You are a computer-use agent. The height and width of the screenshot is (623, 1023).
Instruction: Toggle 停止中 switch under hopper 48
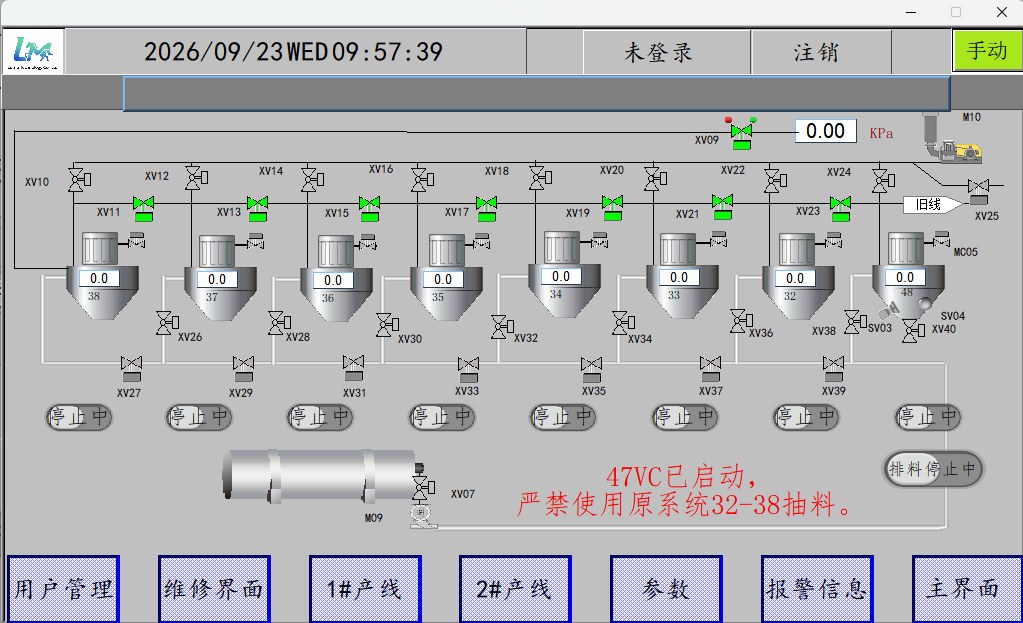click(928, 417)
